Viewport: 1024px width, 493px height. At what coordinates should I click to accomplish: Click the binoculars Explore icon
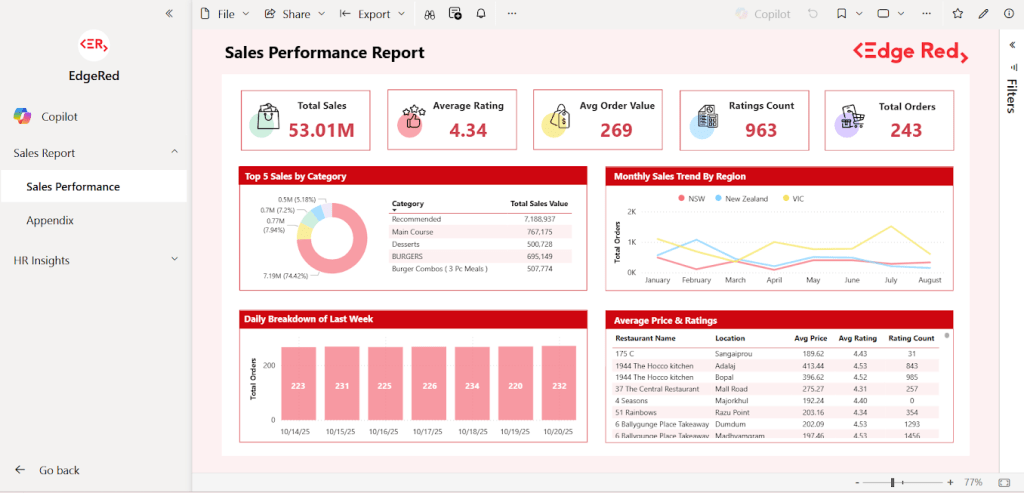click(429, 14)
